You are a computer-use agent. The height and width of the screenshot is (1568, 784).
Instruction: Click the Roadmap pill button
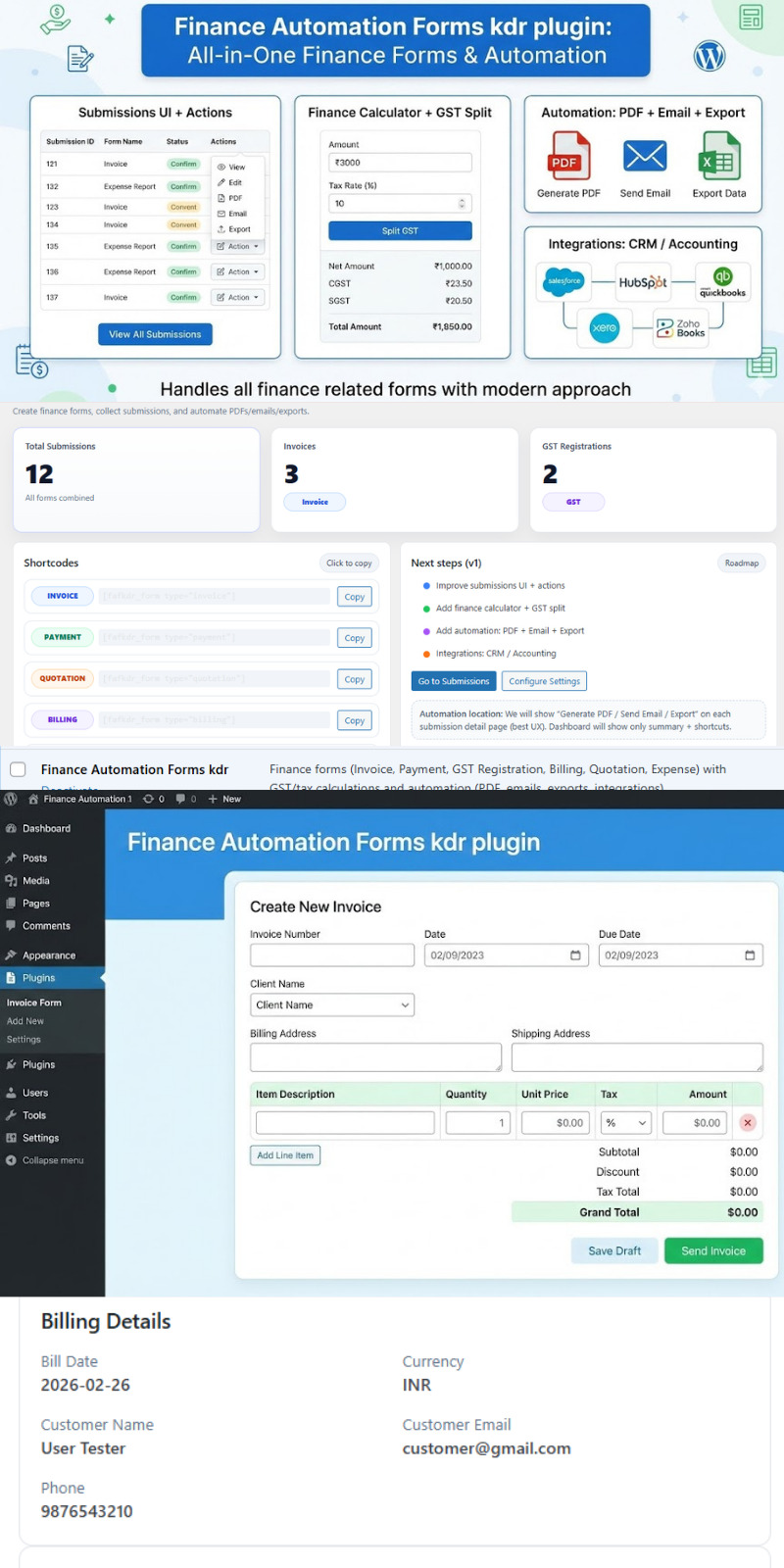click(x=742, y=563)
